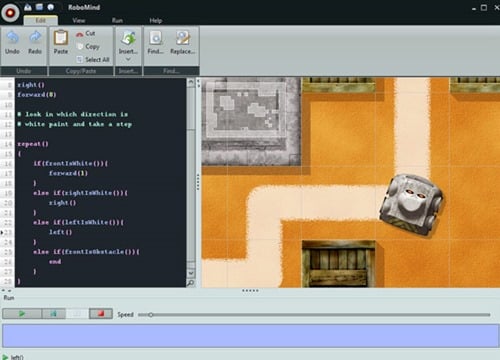Expand the Insert dropdown arrow
500x360 pixels.
pos(128,59)
